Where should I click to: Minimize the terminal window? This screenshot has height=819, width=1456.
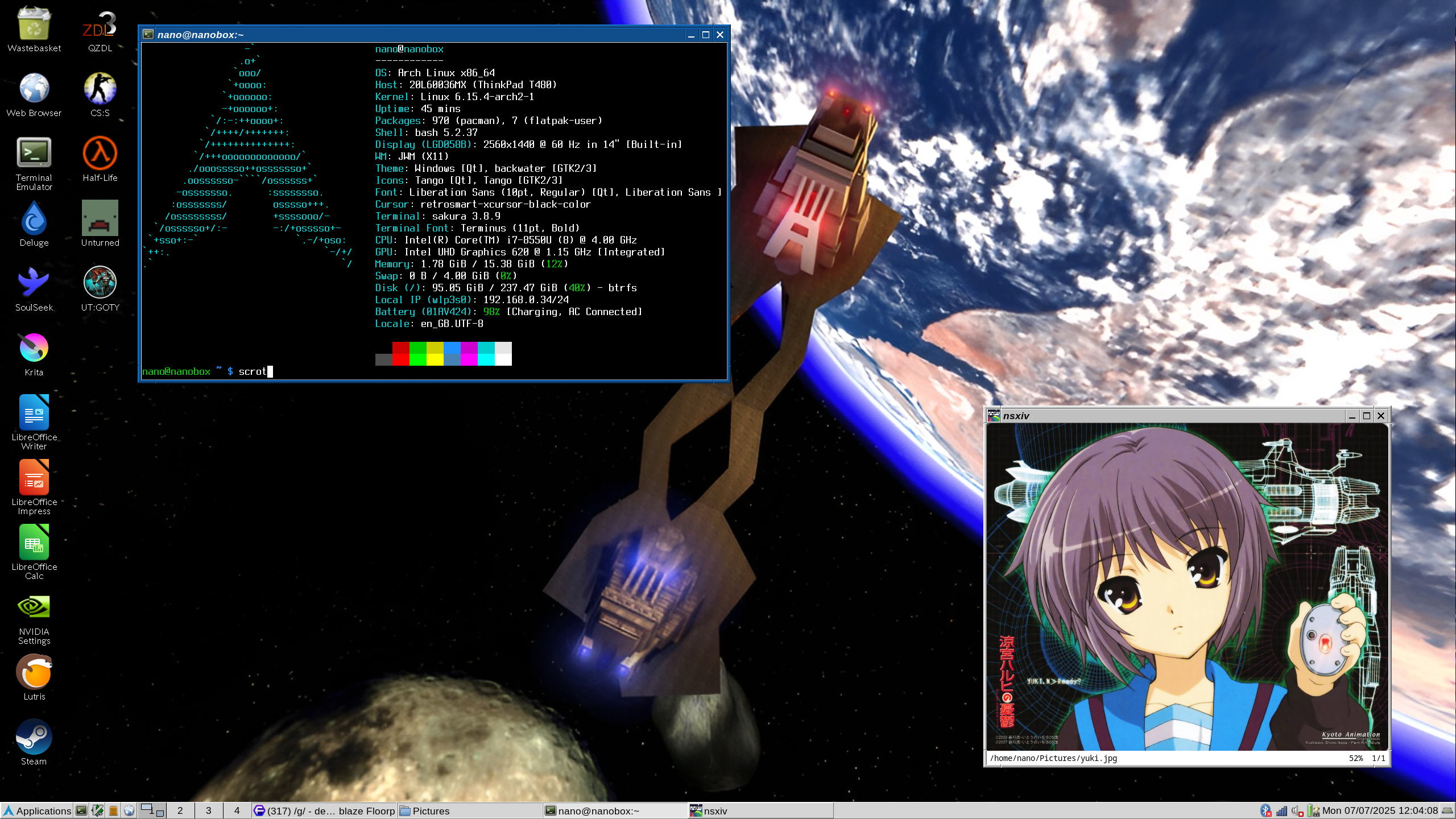691,35
